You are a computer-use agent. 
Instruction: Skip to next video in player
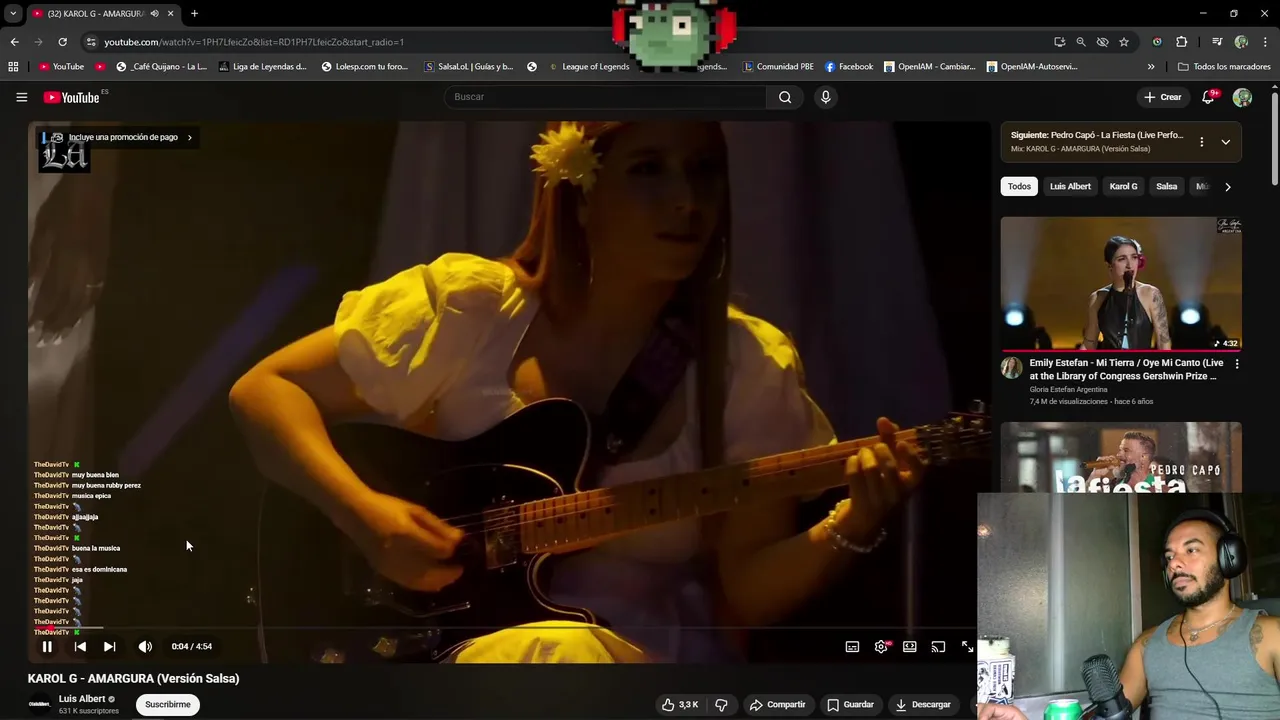click(109, 646)
